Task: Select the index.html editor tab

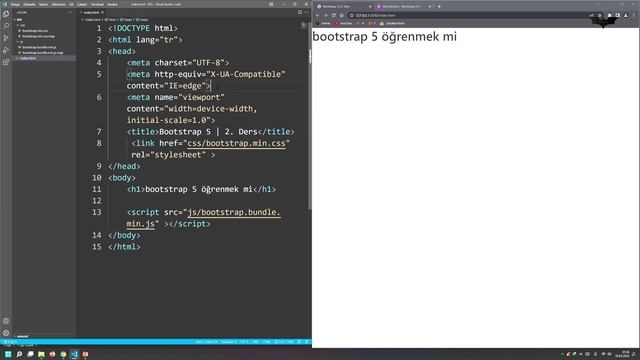Action: (x=91, y=12)
